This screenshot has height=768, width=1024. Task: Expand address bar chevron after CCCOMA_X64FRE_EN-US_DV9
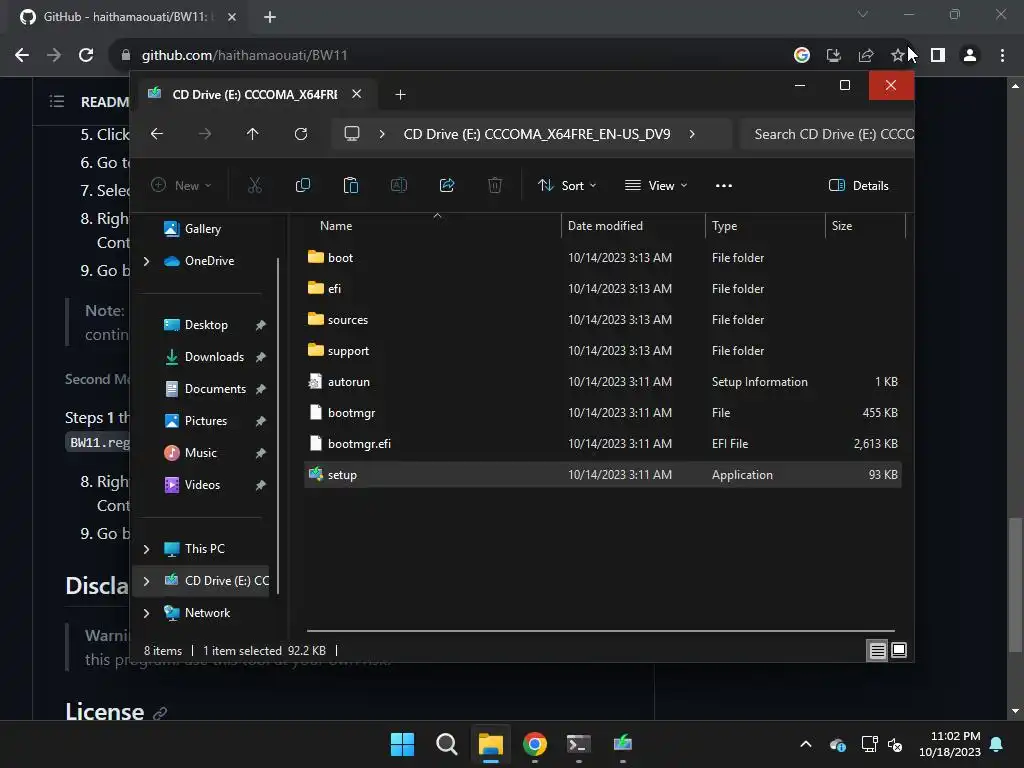pyautogui.click(x=692, y=134)
